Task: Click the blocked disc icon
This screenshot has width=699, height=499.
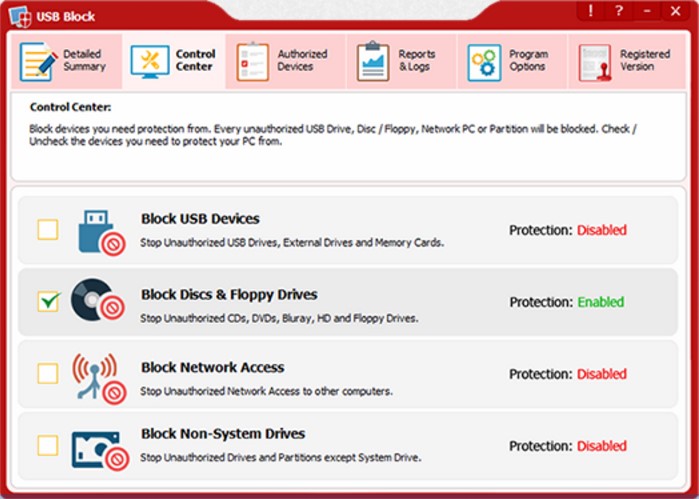Action: click(x=98, y=300)
